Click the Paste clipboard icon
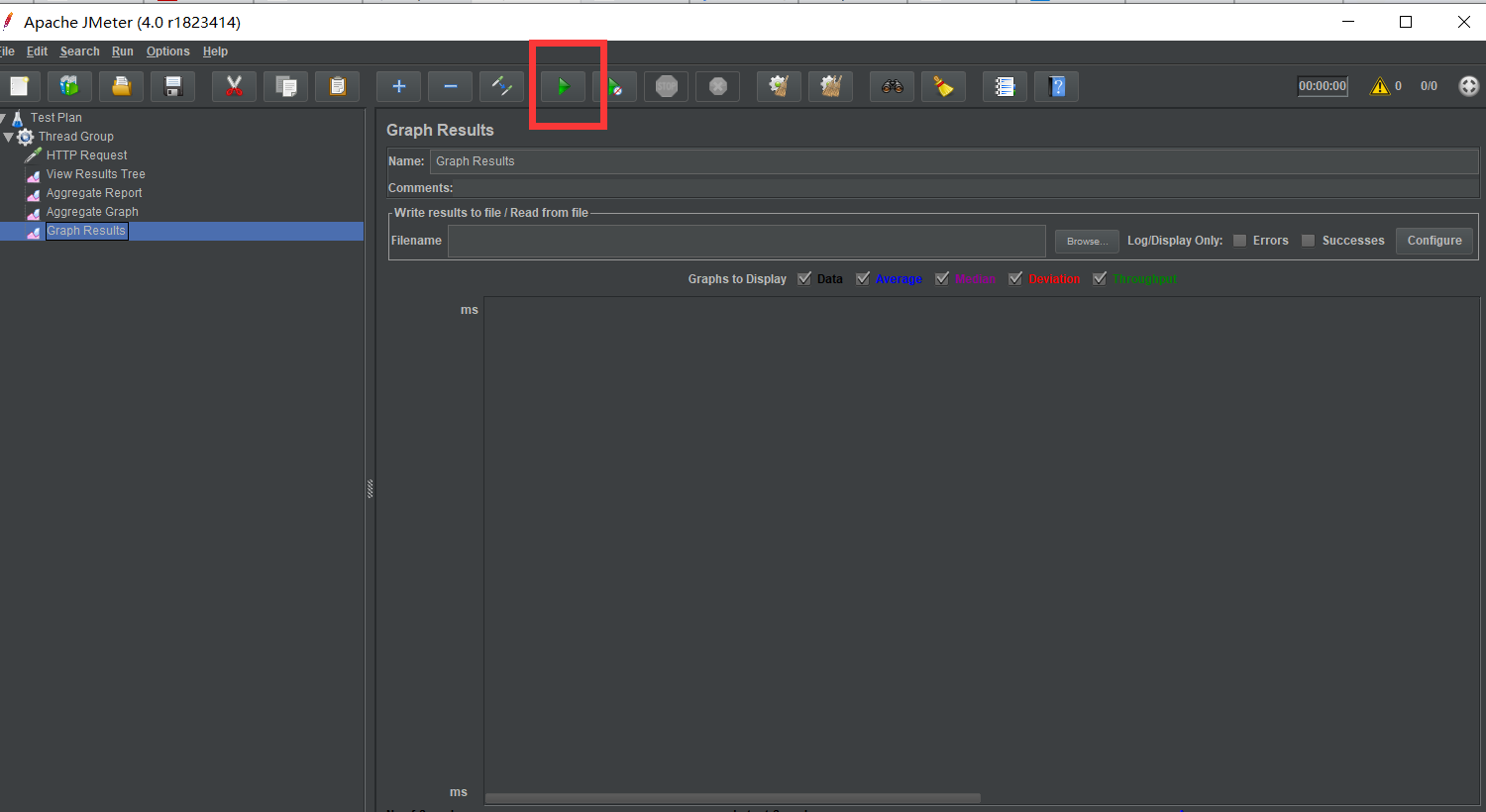This screenshot has height=812, width=1486. click(x=337, y=86)
